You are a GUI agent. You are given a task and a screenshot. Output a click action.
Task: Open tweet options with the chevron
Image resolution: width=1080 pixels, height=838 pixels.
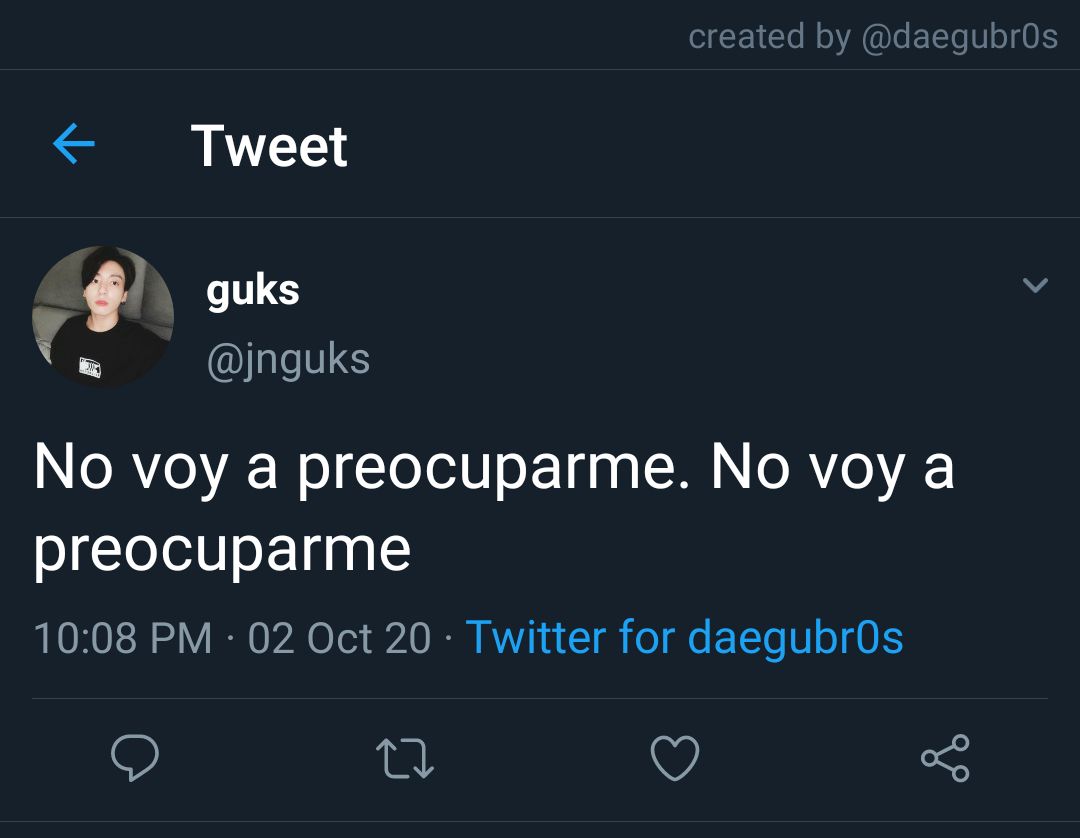coord(1035,284)
